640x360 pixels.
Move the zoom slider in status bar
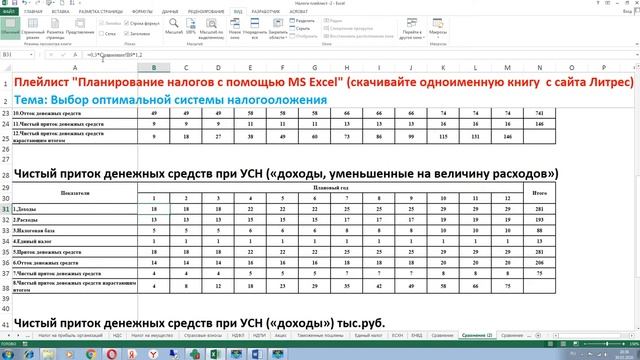607,344
